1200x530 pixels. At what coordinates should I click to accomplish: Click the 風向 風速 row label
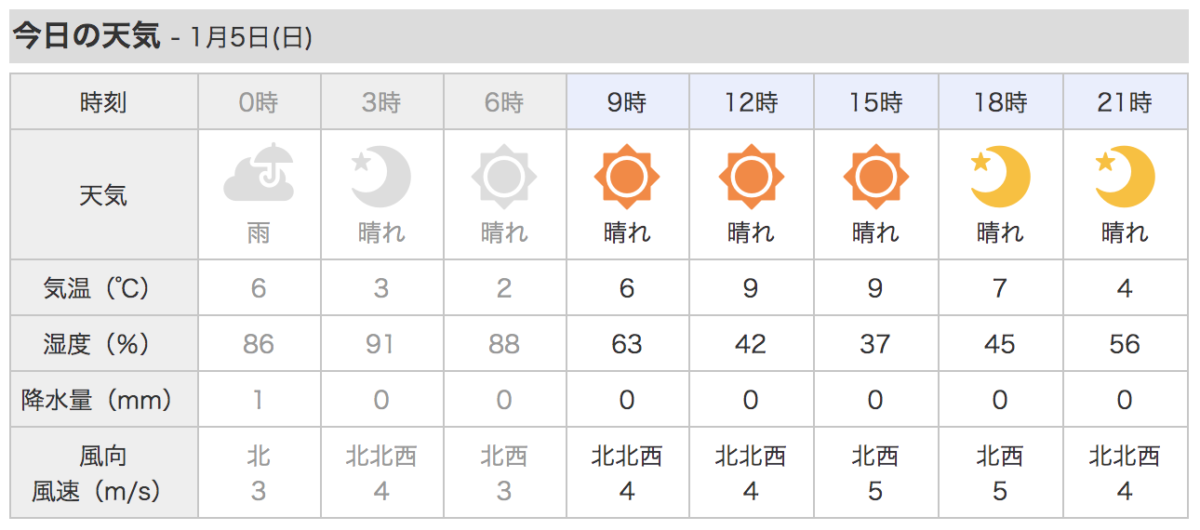pyautogui.click(x=104, y=474)
